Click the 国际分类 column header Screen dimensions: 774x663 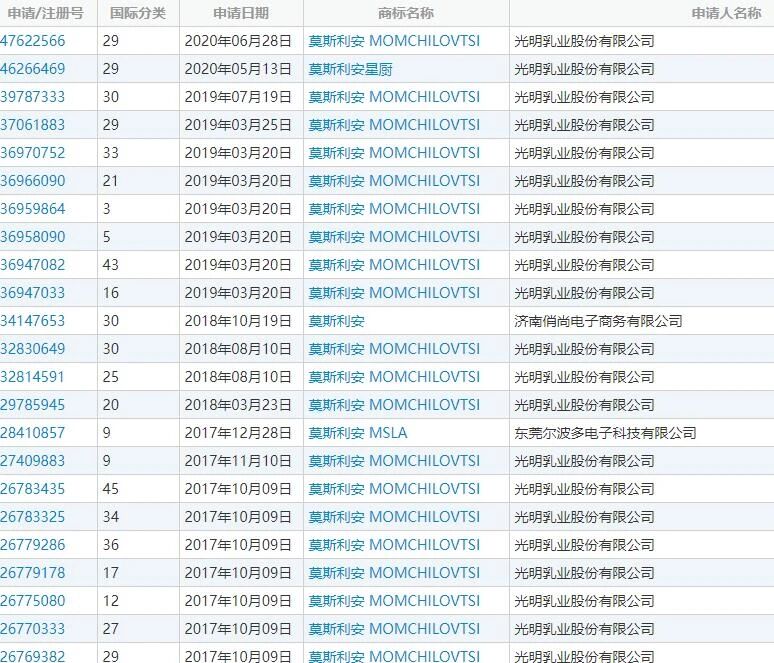[x=138, y=13]
